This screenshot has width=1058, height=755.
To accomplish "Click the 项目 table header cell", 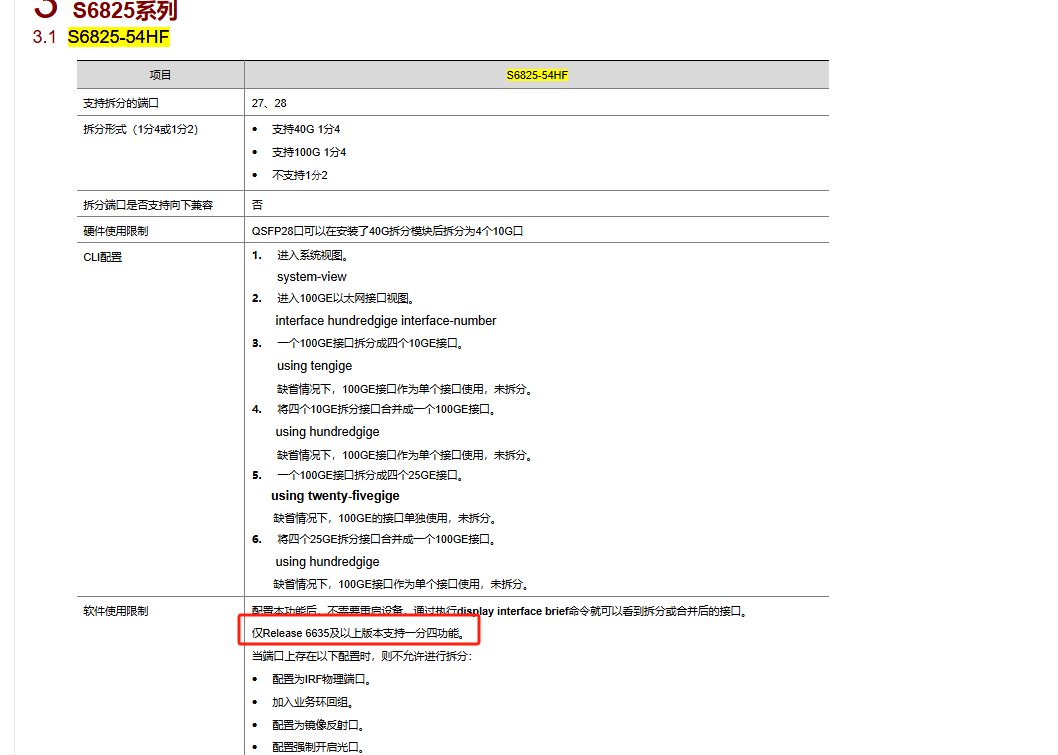I will (x=160, y=75).
